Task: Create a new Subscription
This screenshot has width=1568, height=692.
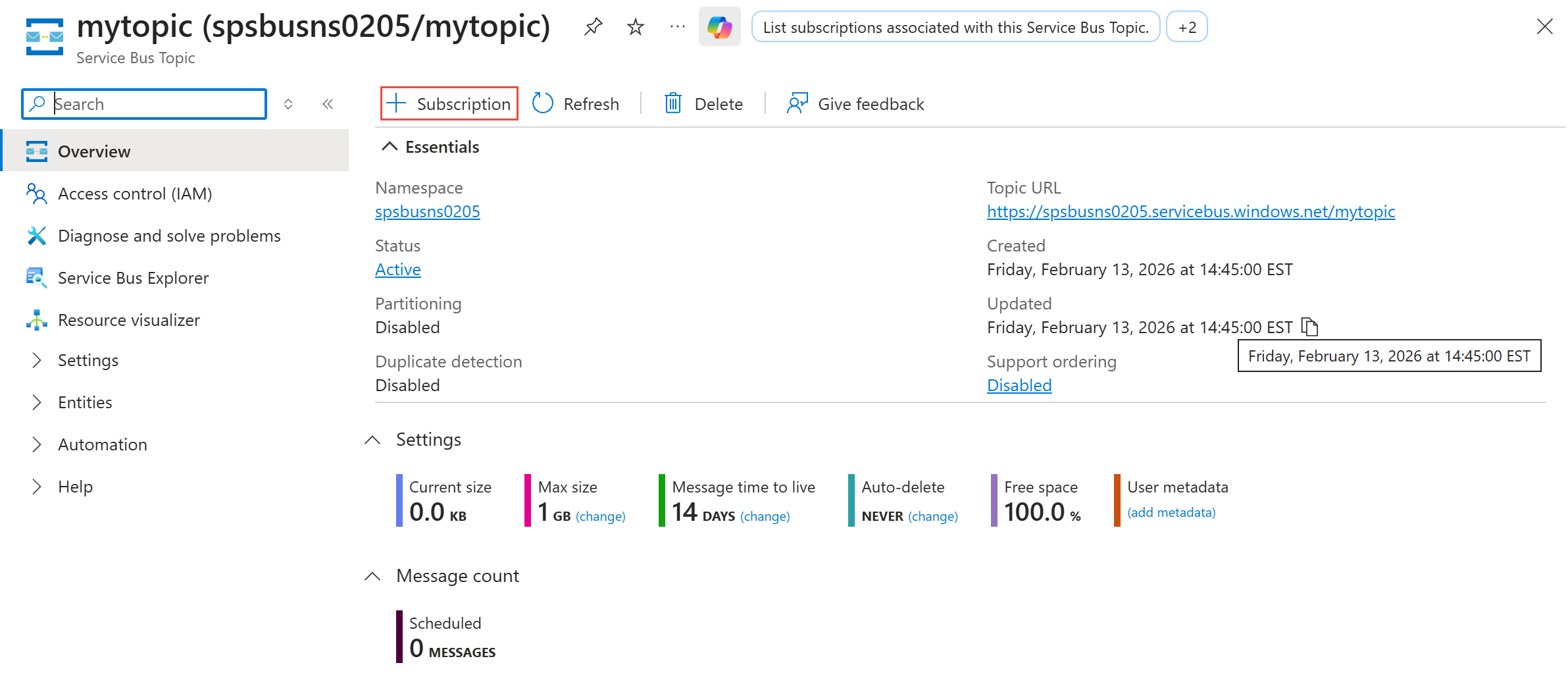Action: [x=449, y=103]
